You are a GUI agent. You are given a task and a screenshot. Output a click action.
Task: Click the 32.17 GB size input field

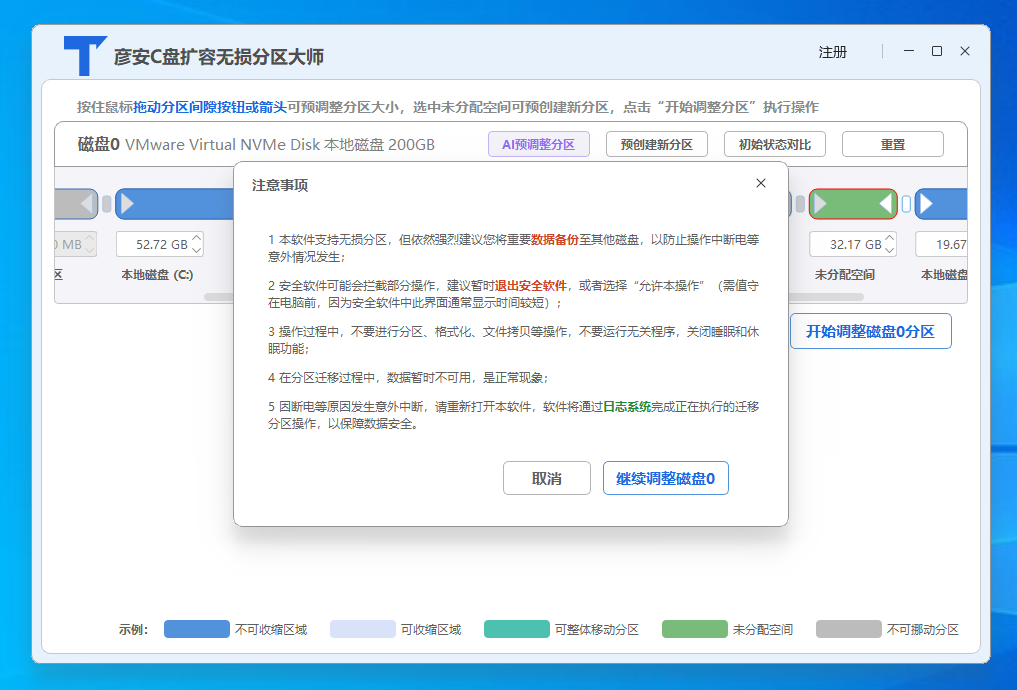(852, 244)
